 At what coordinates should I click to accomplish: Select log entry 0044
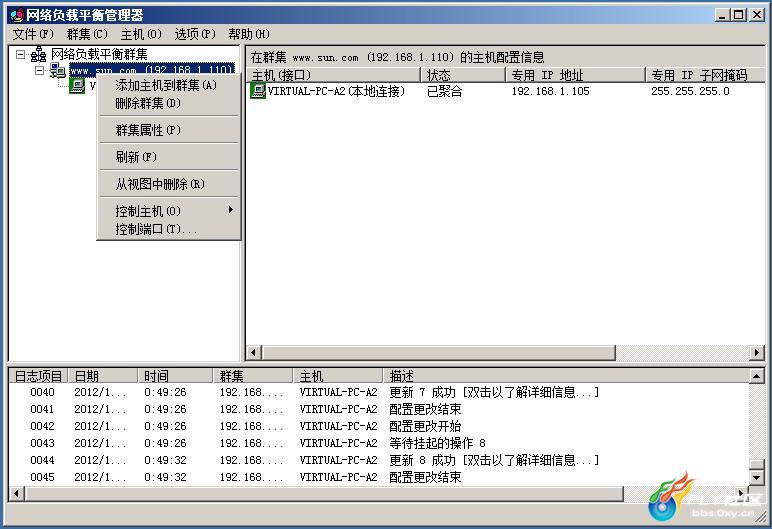coord(379,460)
